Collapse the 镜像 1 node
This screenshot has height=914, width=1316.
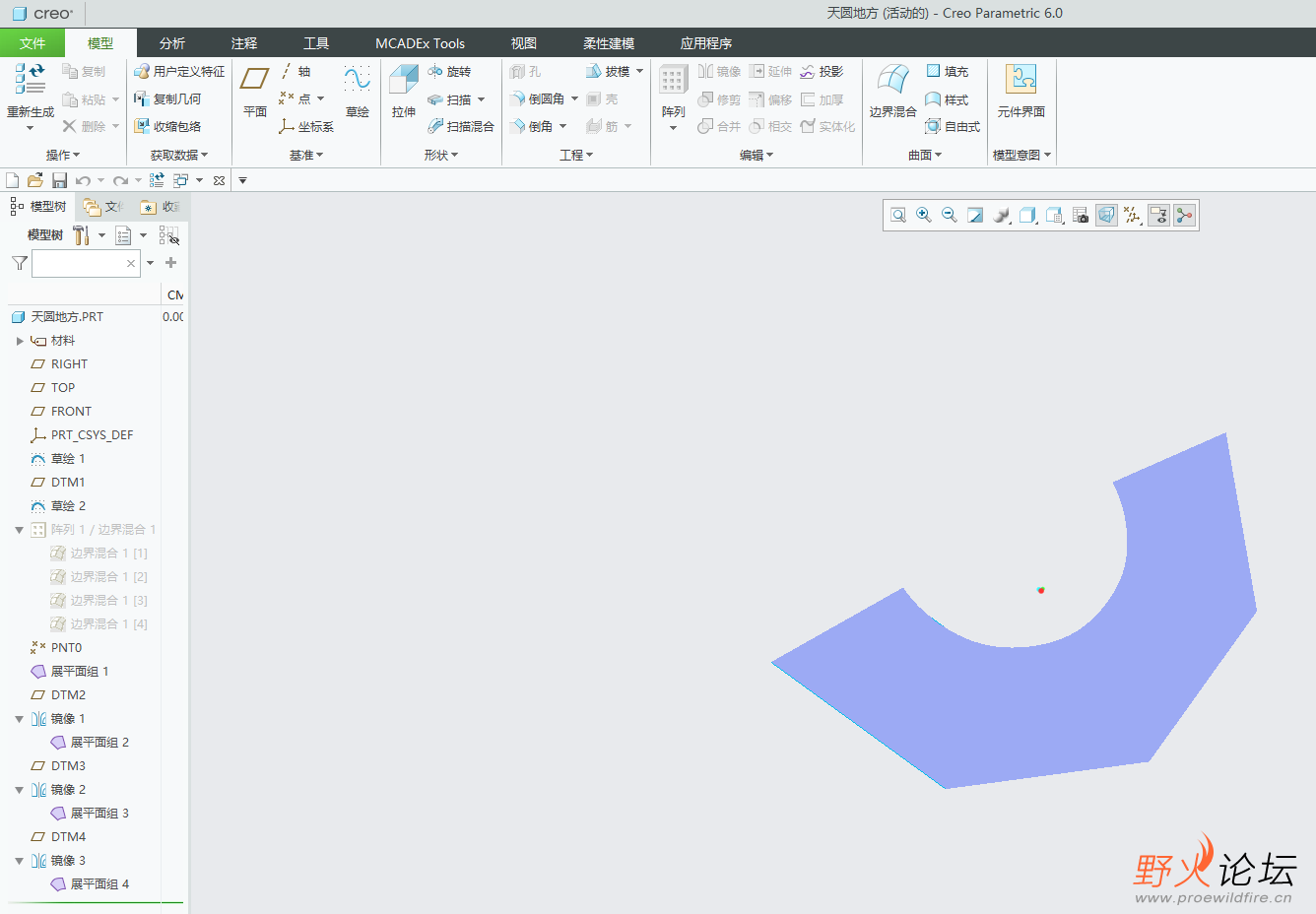[19, 719]
